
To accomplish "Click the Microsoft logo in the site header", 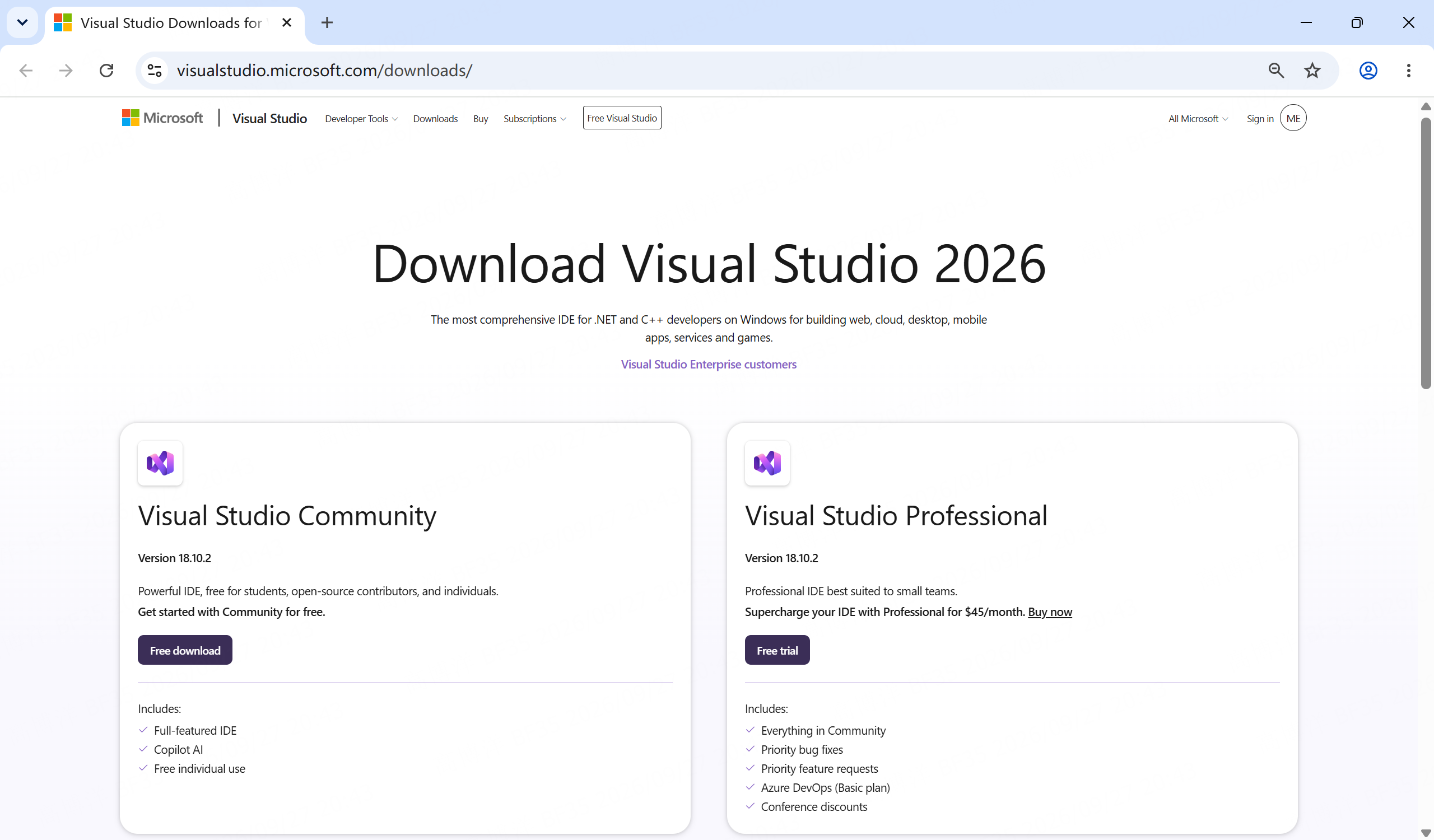I will tap(162, 118).
